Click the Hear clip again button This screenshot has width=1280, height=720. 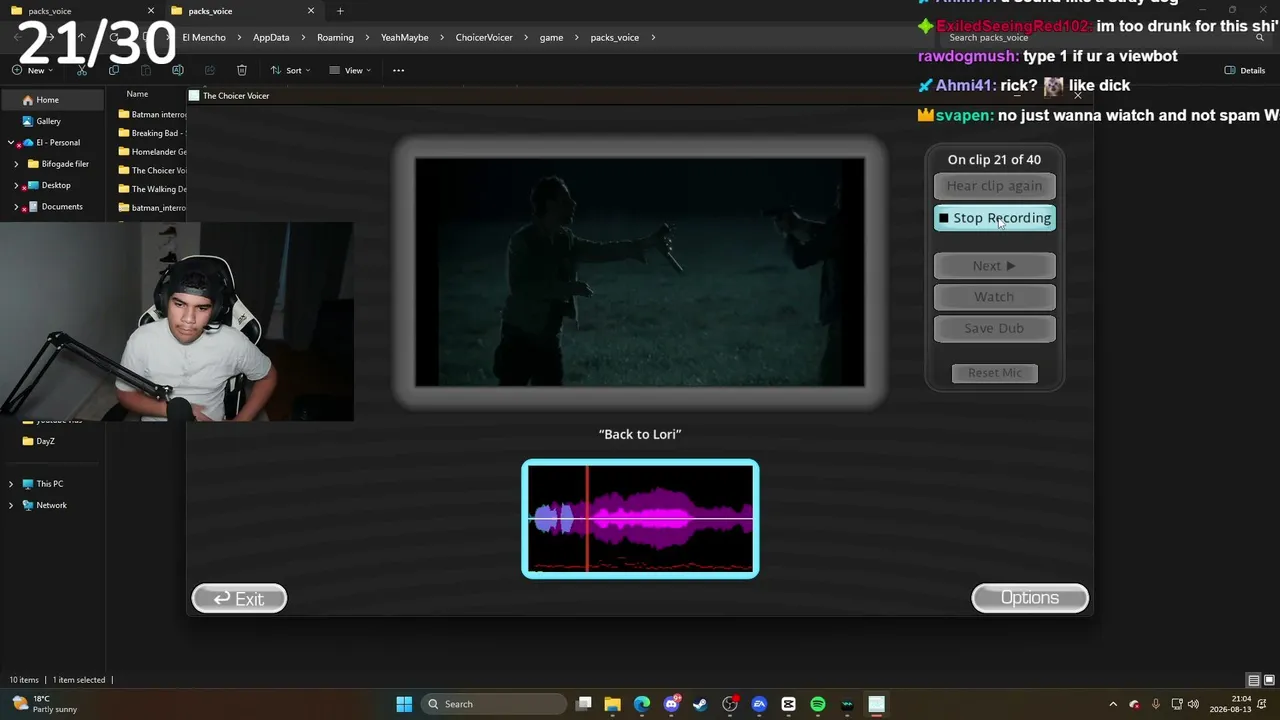pyautogui.click(x=995, y=186)
